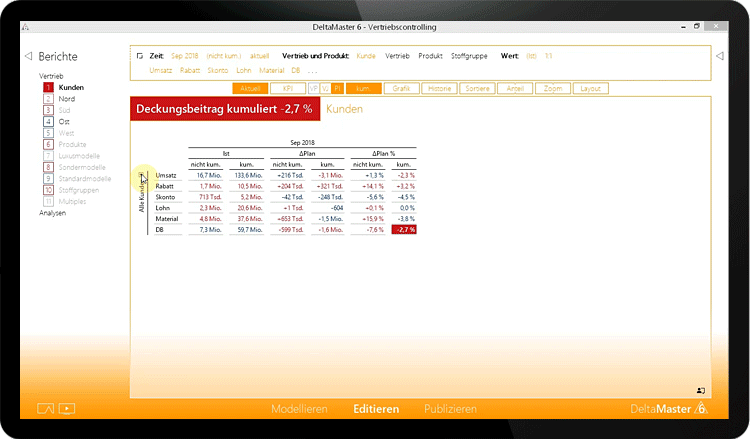The width and height of the screenshot is (750, 439).
Task: Select the Rabatt measure in the filter bar
Action: pos(190,70)
